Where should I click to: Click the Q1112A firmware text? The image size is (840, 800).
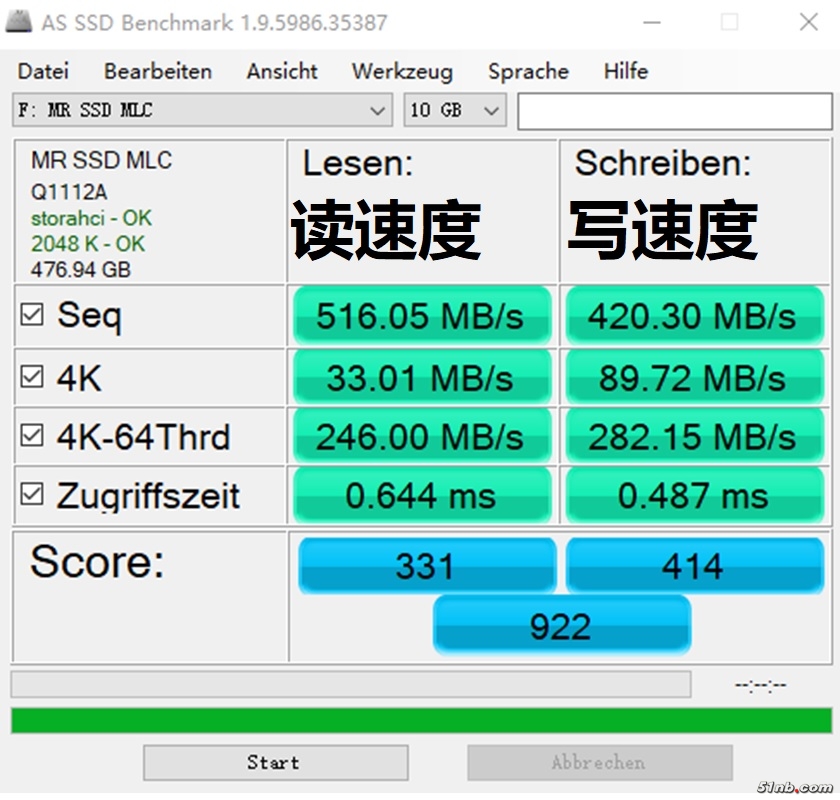pos(69,192)
